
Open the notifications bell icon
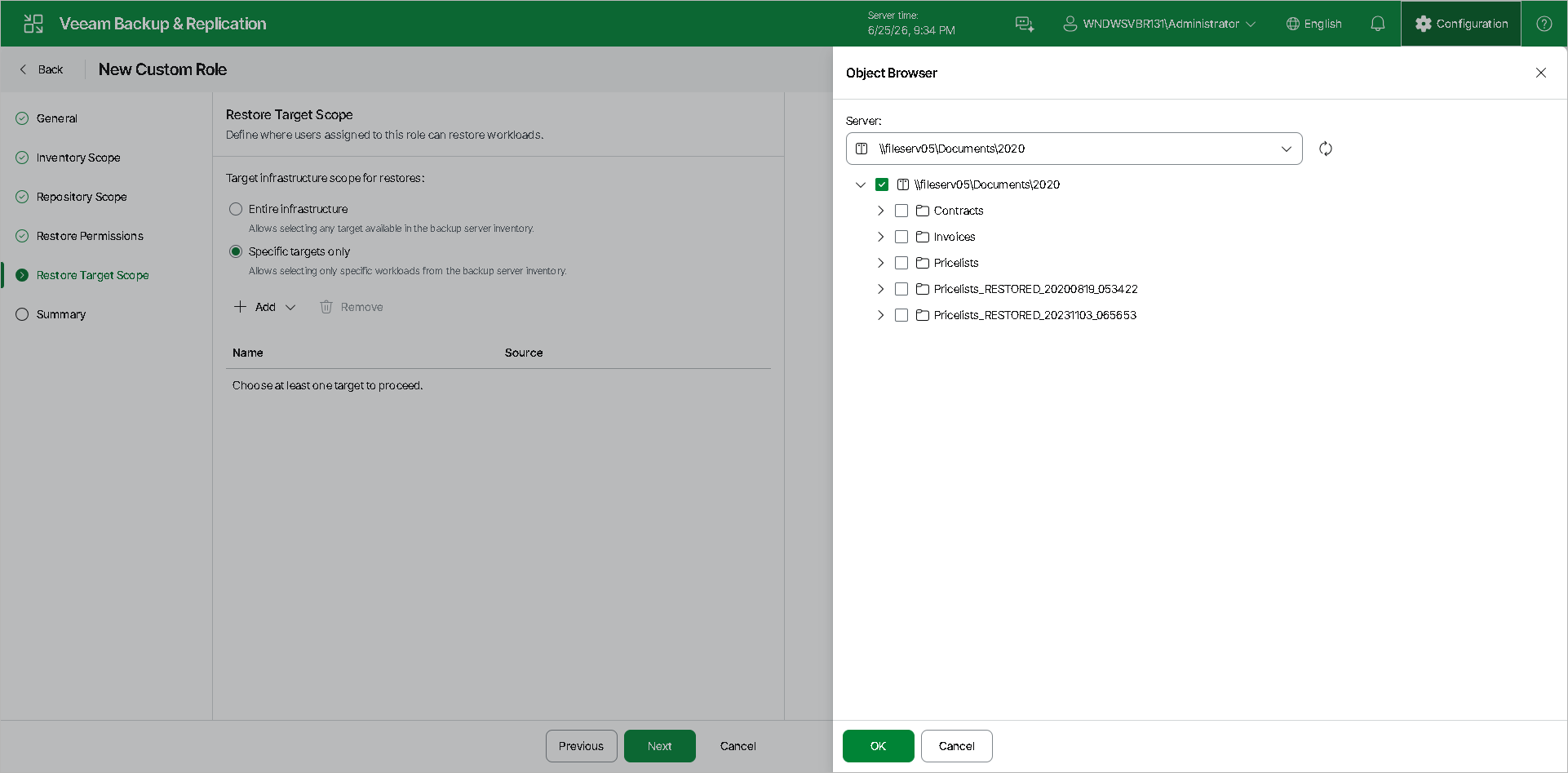[1378, 24]
